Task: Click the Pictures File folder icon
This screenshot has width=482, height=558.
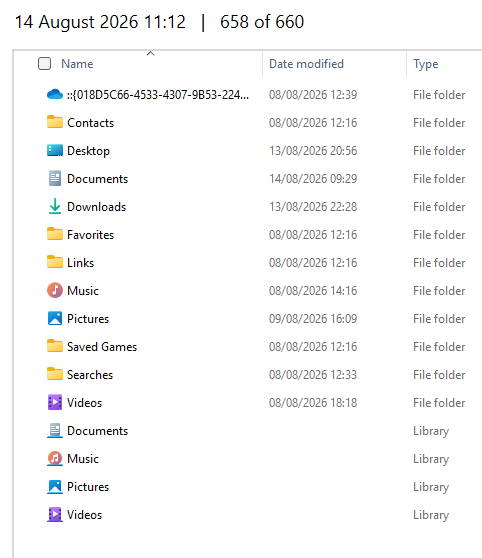Action: coord(55,319)
